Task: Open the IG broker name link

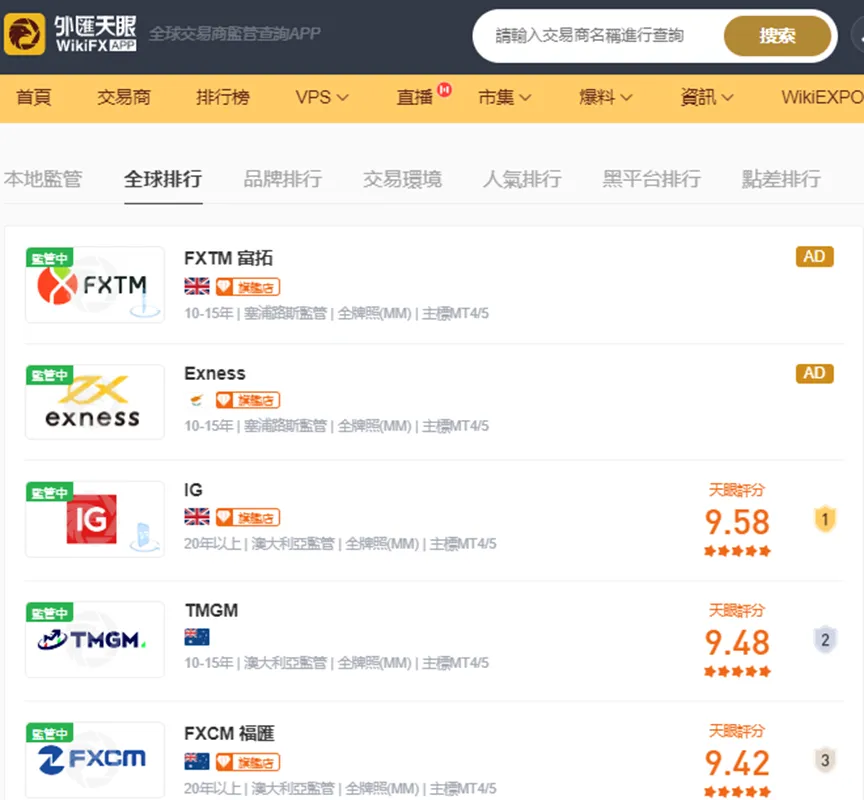Action: pyautogui.click(x=193, y=490)
